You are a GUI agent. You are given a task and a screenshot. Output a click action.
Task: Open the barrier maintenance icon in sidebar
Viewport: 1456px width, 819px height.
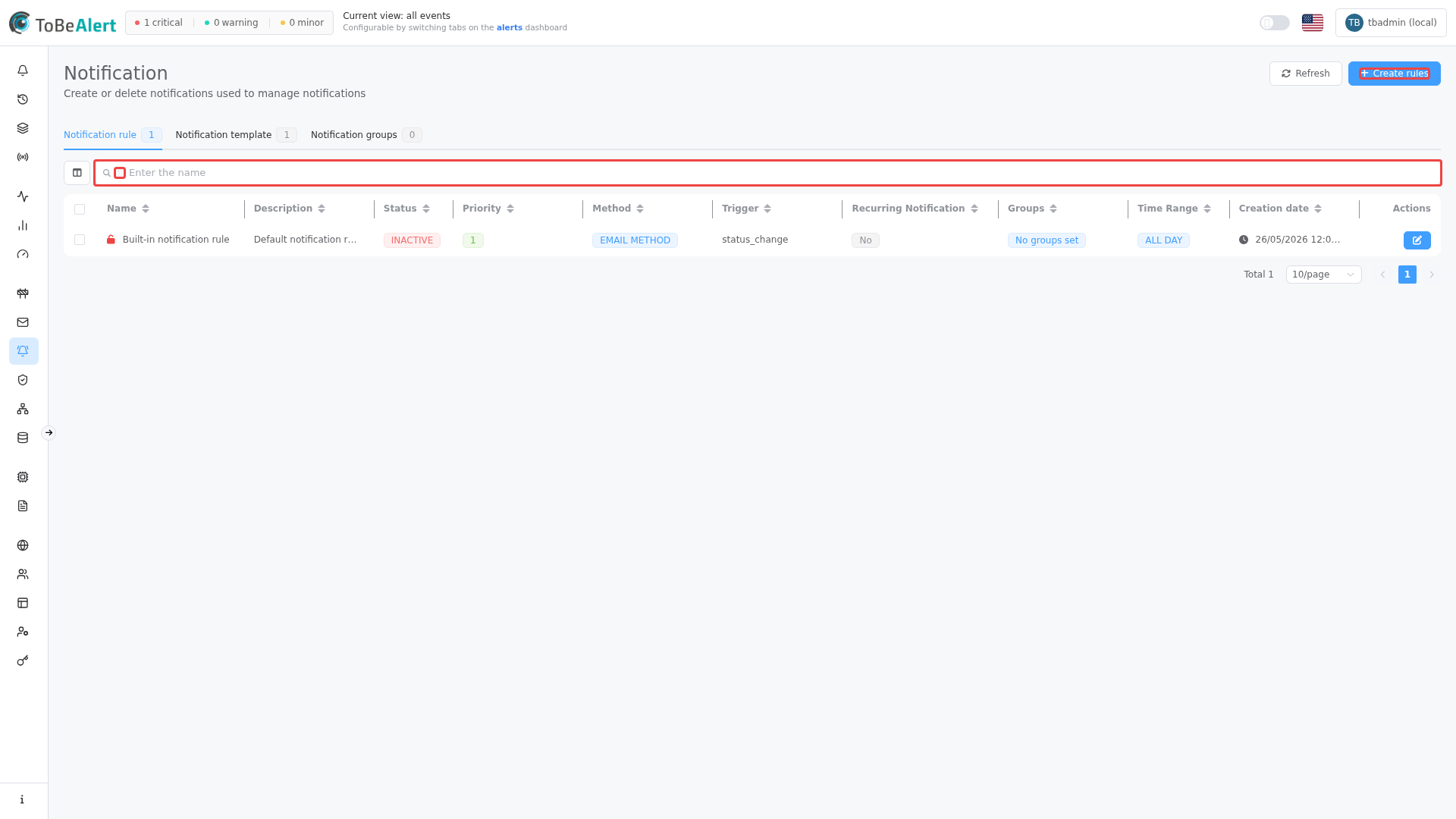[23, 293]
